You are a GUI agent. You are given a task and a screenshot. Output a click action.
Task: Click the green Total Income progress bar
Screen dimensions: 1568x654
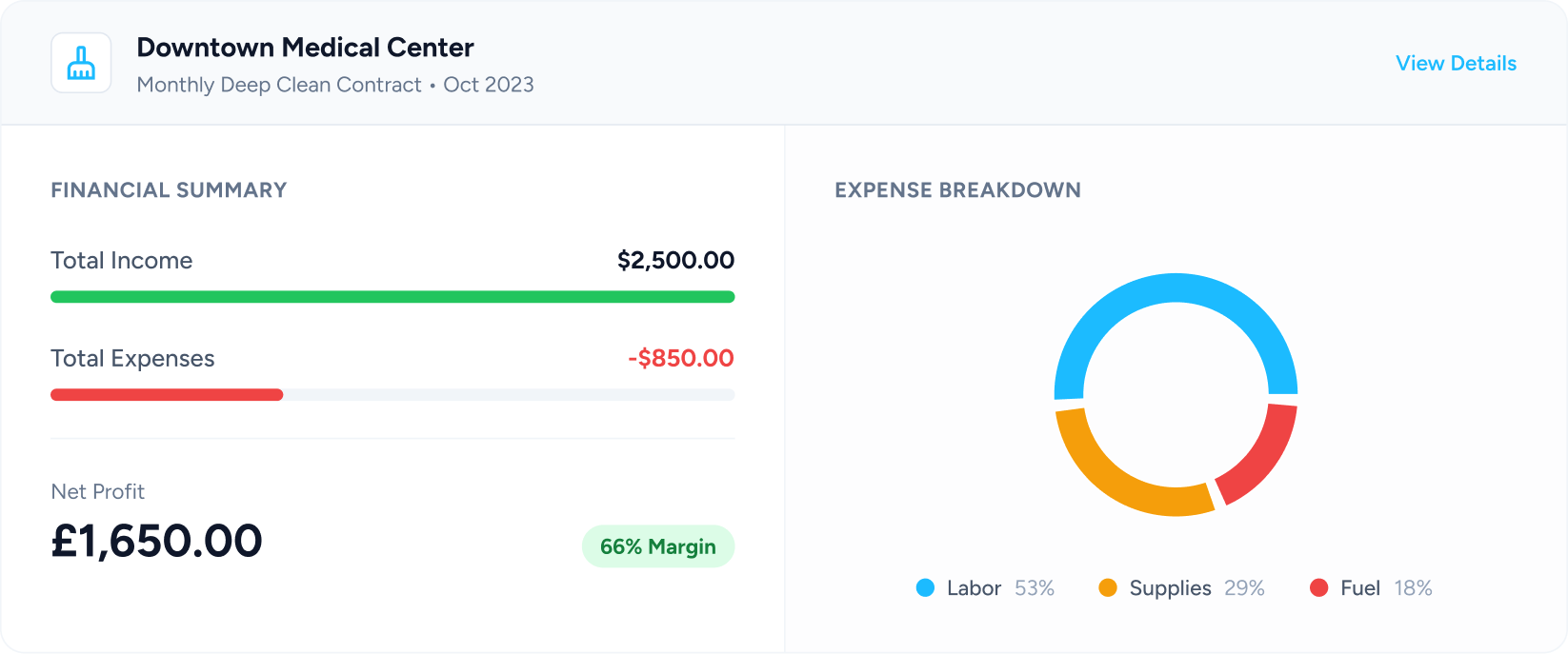[392, 297]
